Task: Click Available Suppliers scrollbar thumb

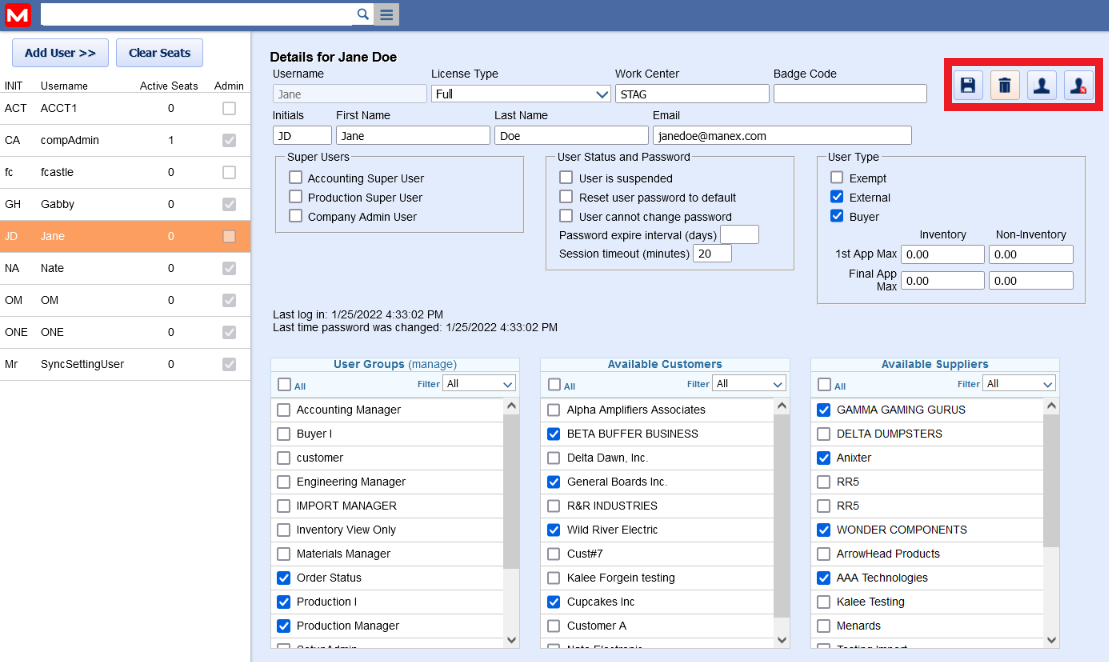Action: pyautogui.click(x=1051, y=480)
